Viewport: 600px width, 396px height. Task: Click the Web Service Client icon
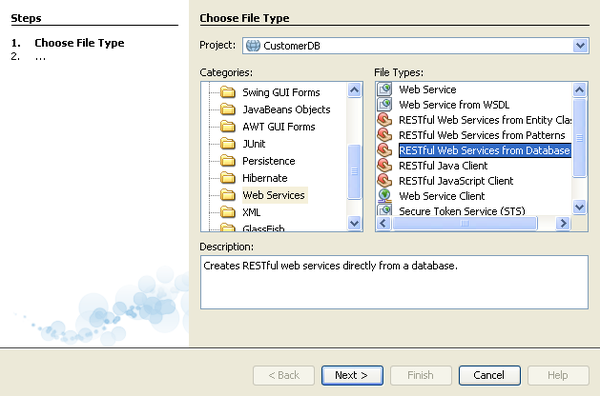[385, 196]
